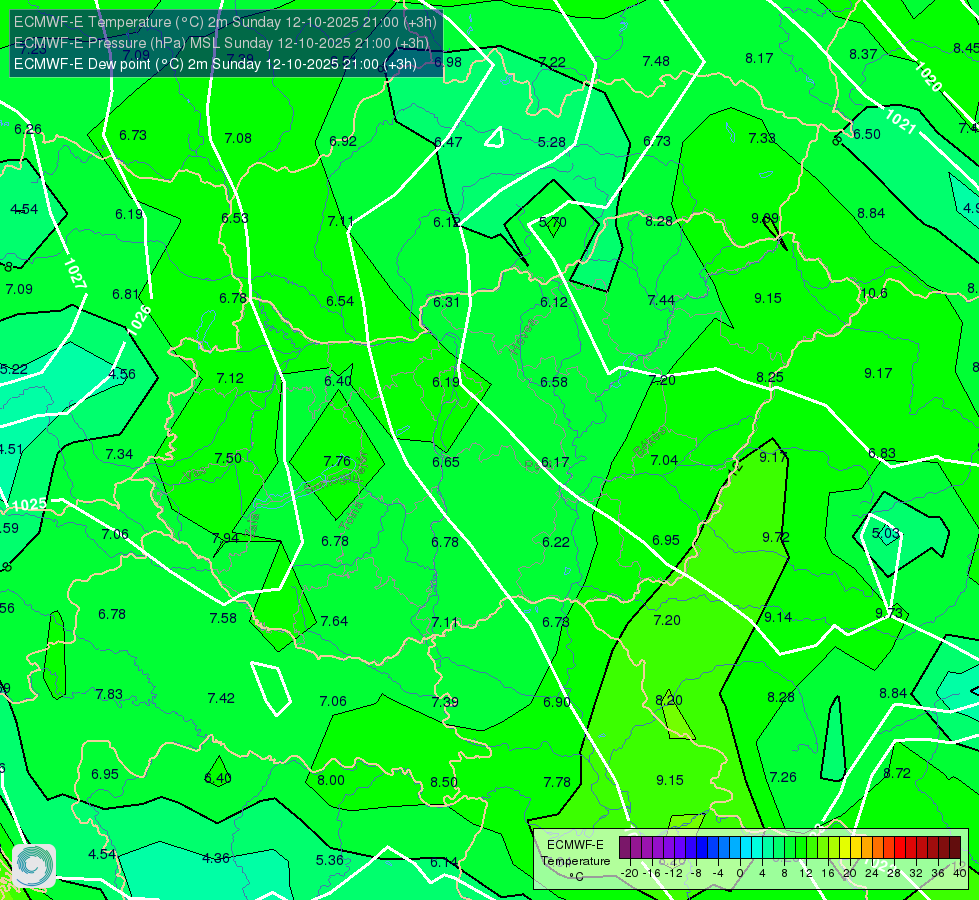Click the 6.58 temperature value
The image size is (979, 900).
click(554, 382)
